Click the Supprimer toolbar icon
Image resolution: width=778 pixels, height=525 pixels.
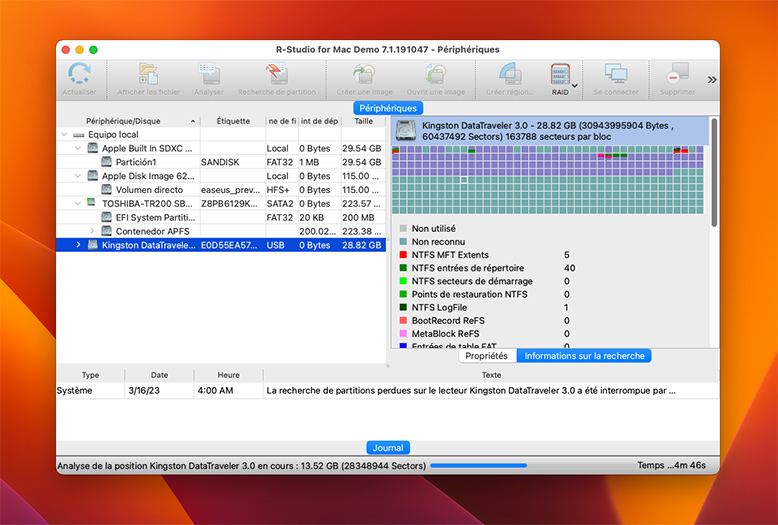tap(677, 74)
